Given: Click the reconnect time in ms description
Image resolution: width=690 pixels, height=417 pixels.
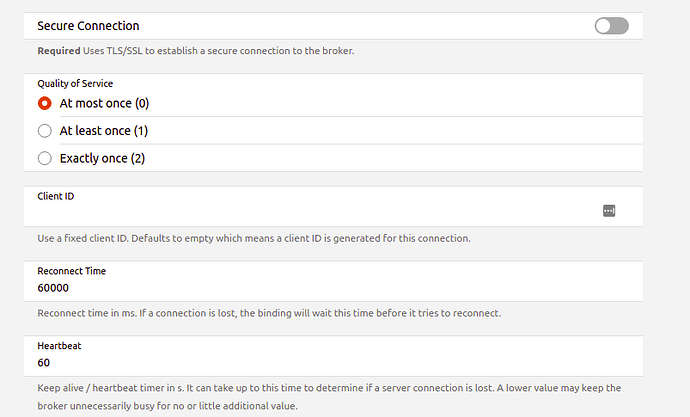Looking at the screenshot, I should [269, 313].
